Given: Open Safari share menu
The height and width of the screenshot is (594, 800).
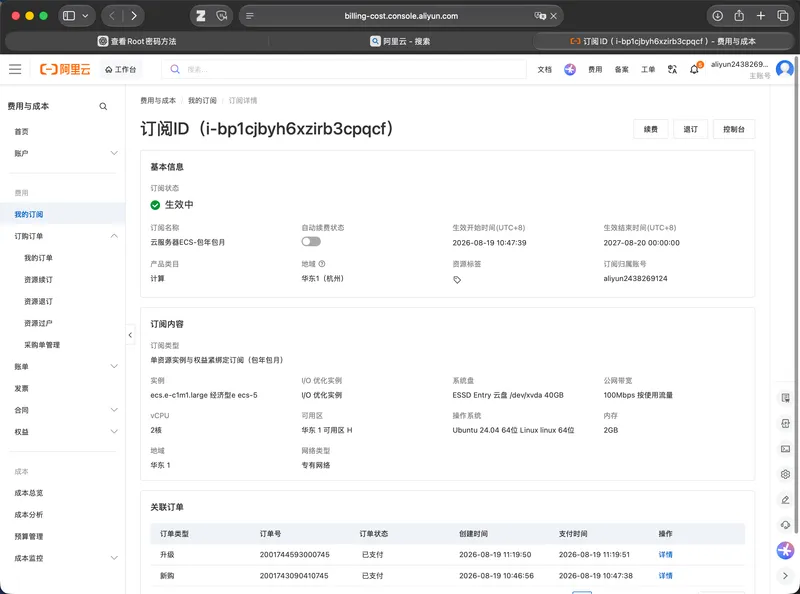Looking at the screenshot, I should 739,16.
